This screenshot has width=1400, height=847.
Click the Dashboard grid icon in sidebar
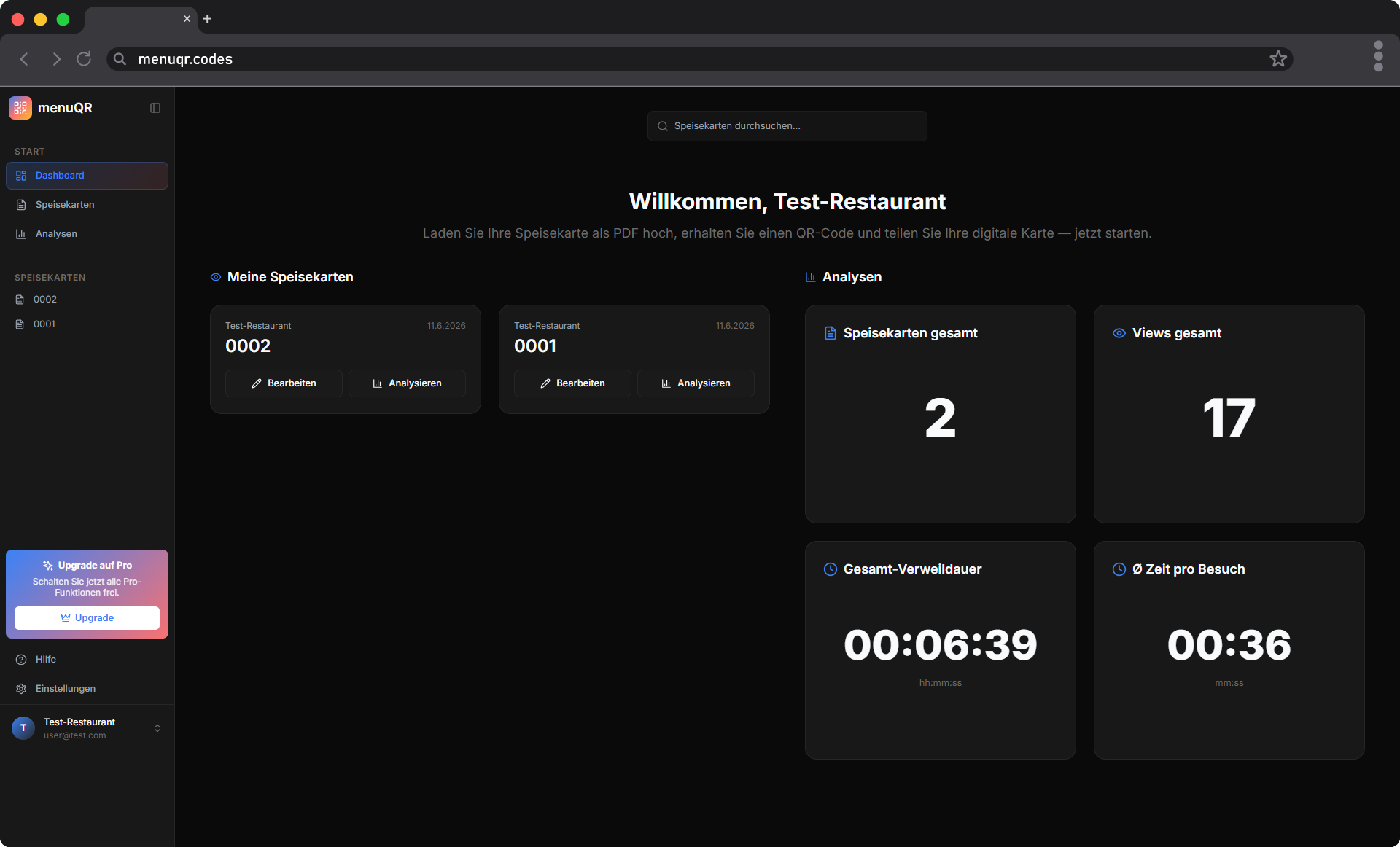coord(21,176)
